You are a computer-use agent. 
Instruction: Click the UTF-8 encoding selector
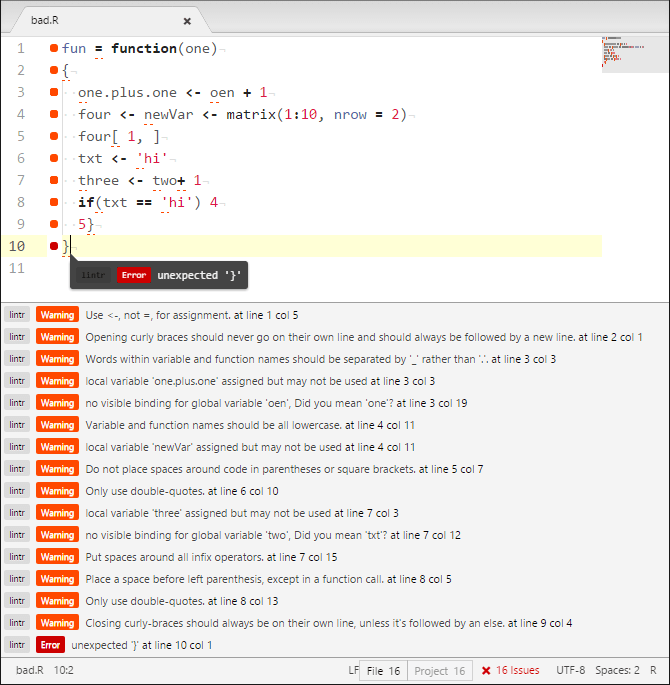click(570, 670)
